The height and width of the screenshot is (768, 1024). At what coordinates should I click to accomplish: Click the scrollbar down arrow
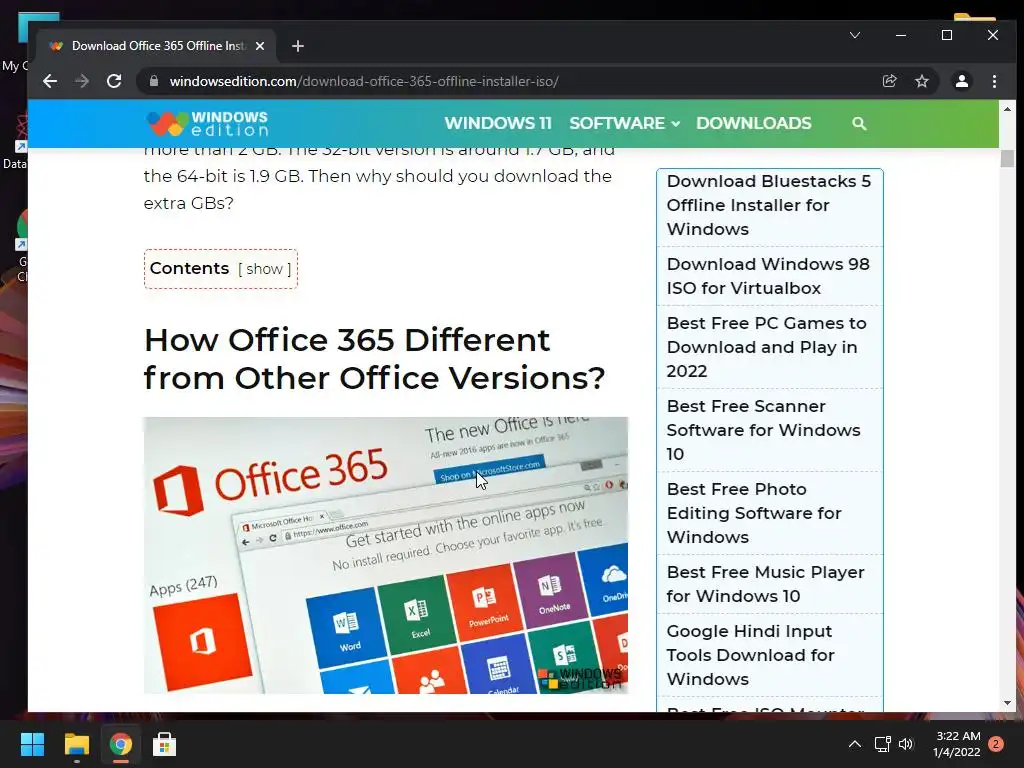point(1007,703)
